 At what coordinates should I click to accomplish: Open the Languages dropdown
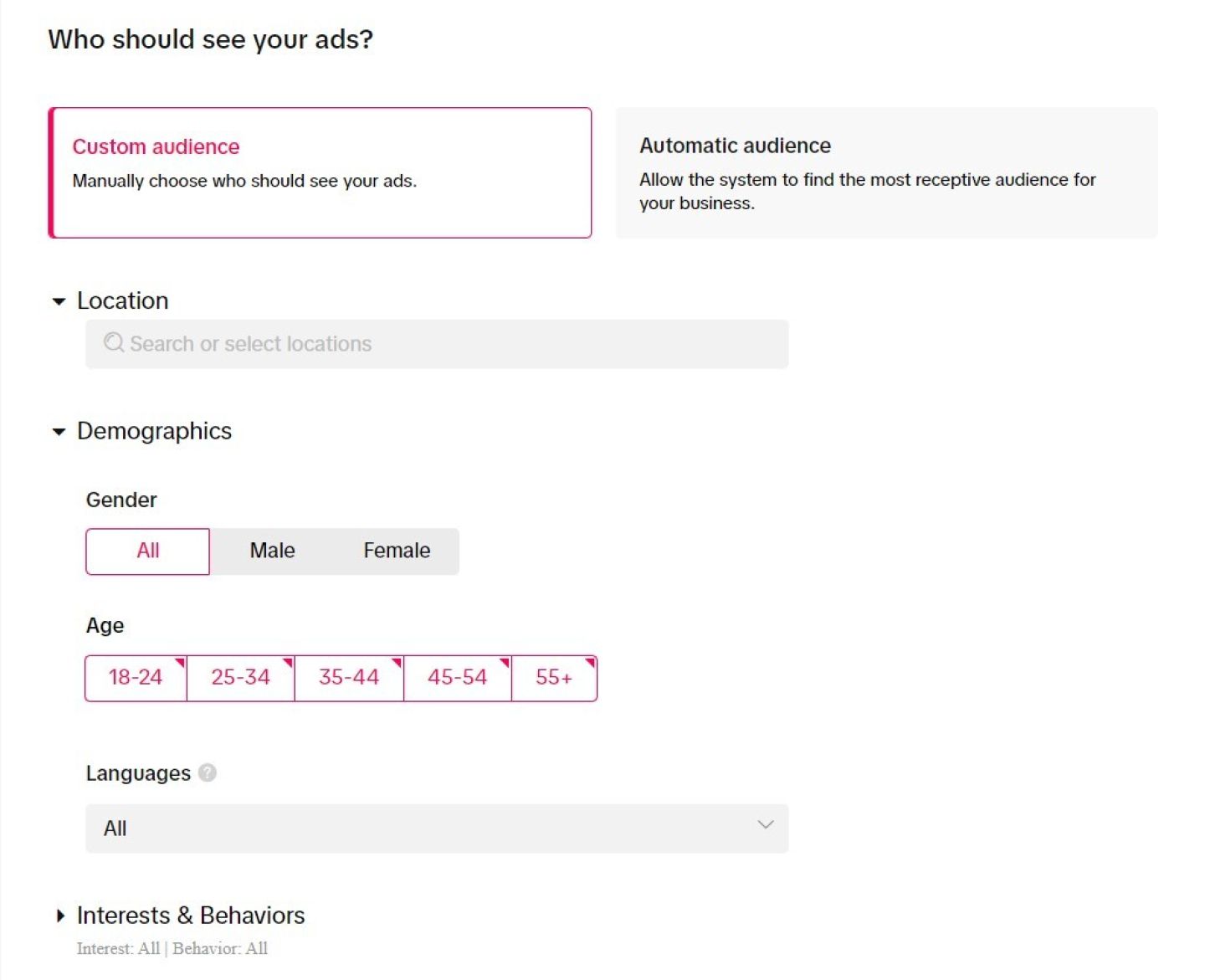coord(436,829)
